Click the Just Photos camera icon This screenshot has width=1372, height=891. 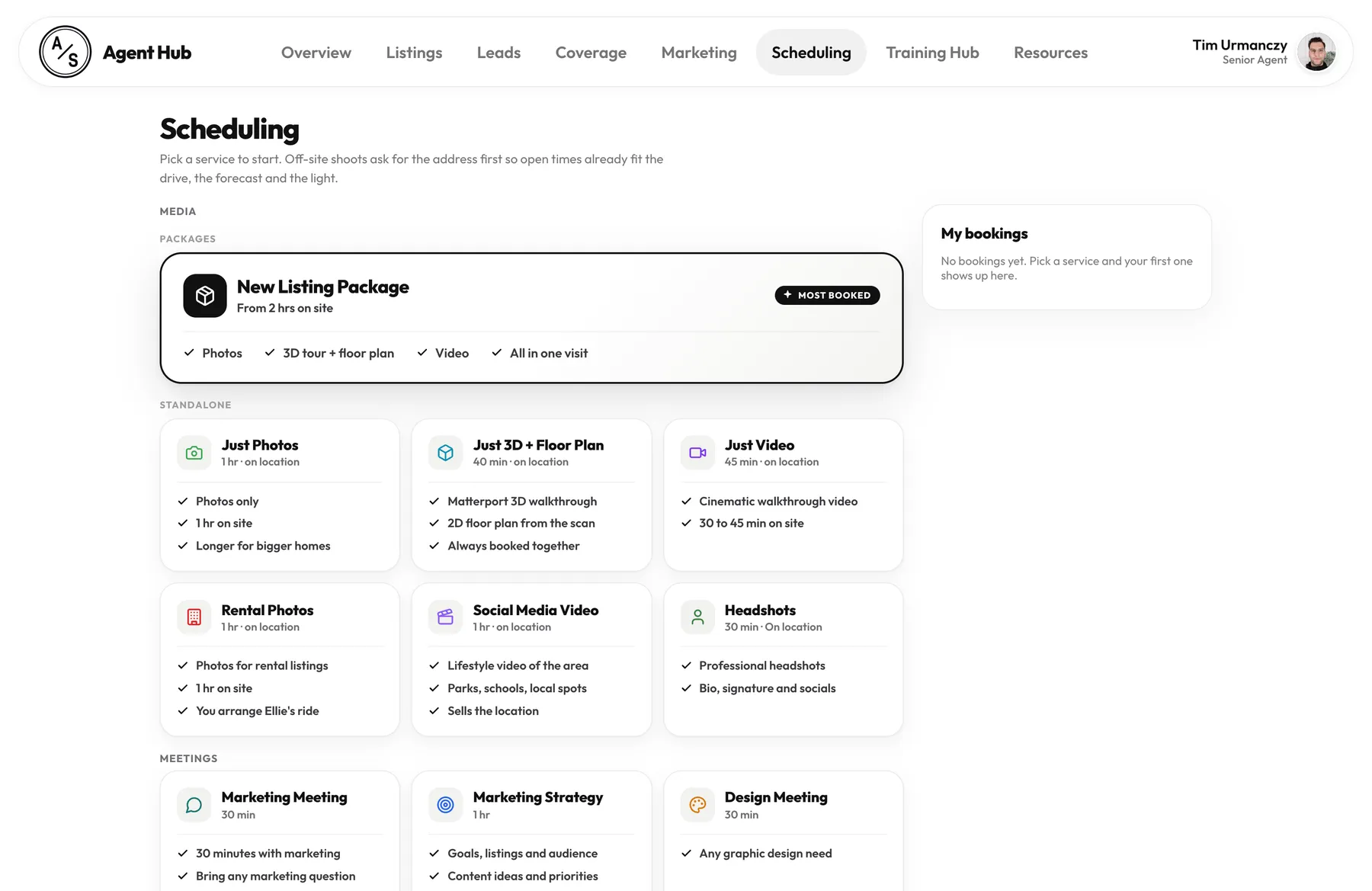[x=194, y=453]
